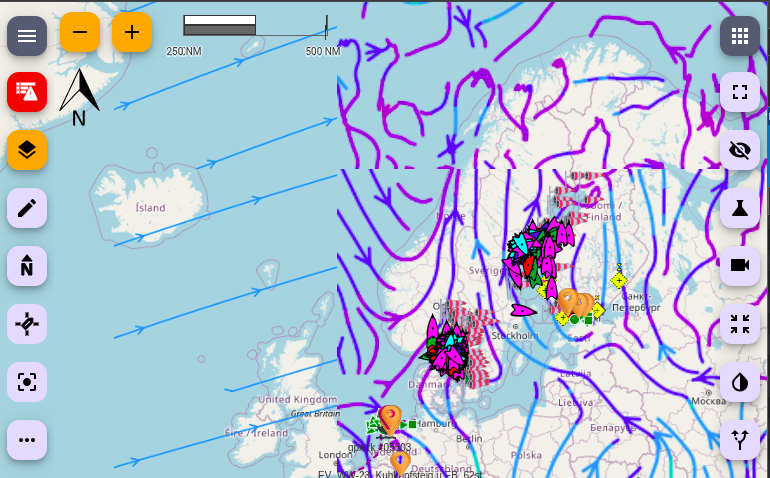Click the collapse arrows compress button

(x=740, y=324)
